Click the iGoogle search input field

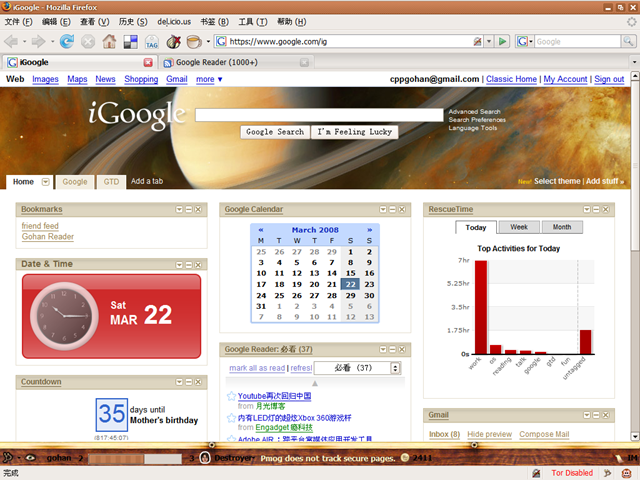click(x=319, y=115)
